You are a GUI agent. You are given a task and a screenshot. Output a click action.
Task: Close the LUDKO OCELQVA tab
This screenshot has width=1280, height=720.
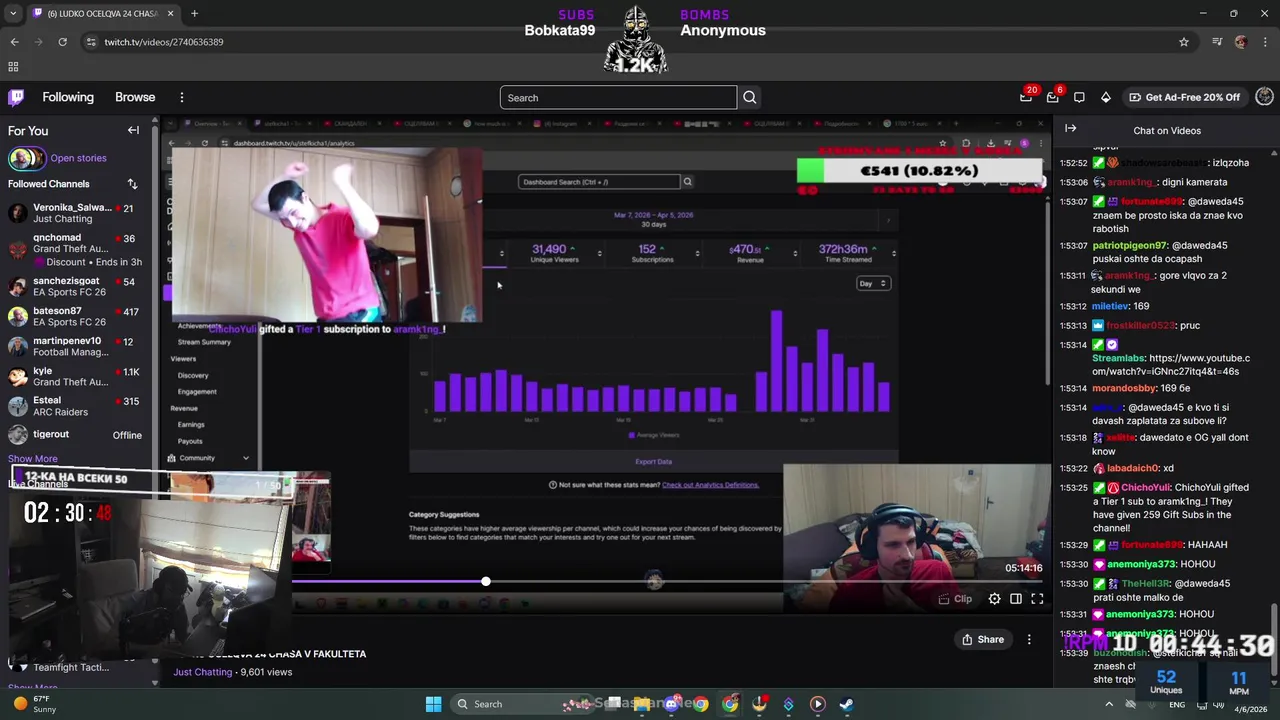171,14
